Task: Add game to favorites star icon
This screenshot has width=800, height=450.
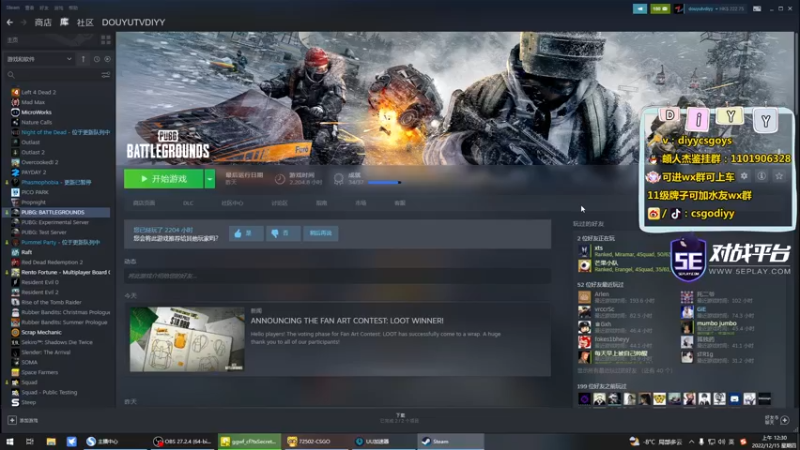Action: coord(779,176)
